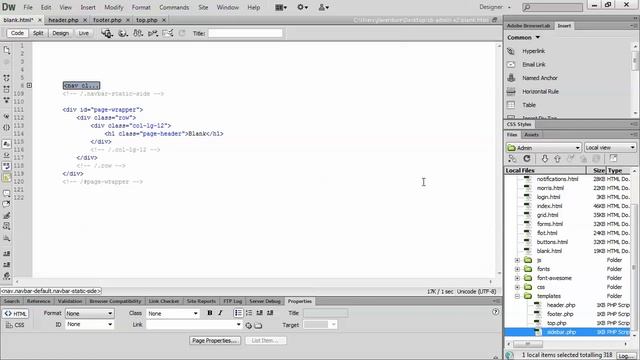Click the Log button in Files panel
The width and height of the screenshot is (640, 360).
pos(625,356)
